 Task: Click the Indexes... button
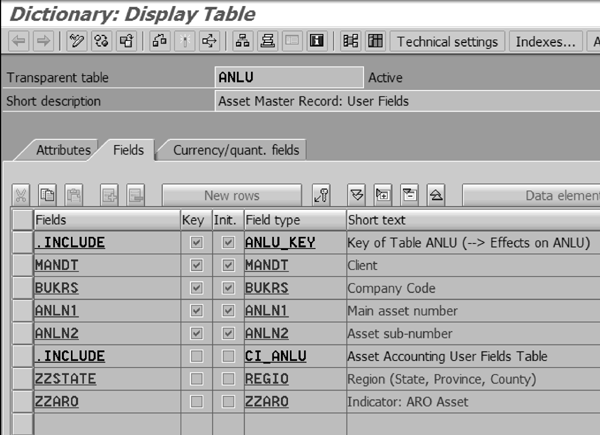(x=545, y=41)
